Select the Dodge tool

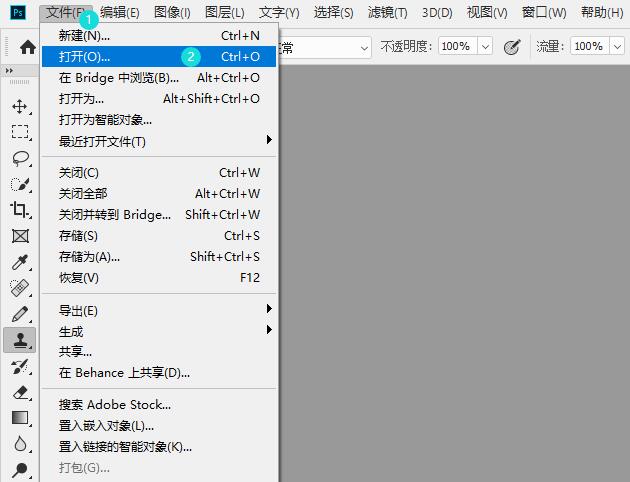pos(19,470)
